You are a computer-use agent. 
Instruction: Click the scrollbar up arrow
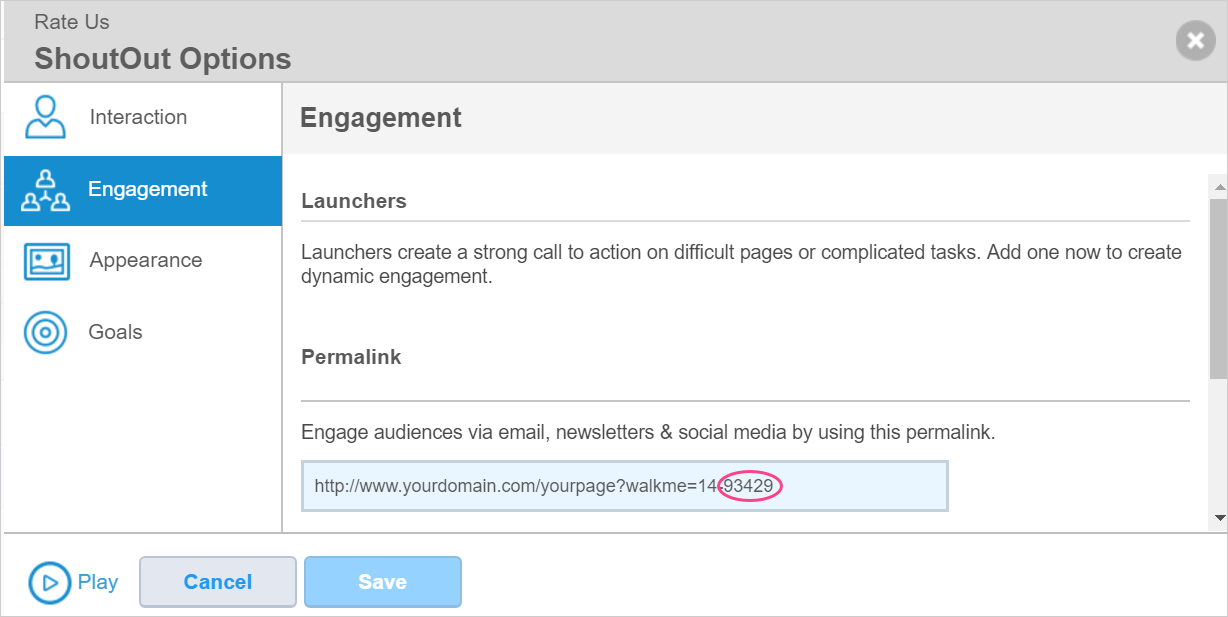tap(1218, 187)
